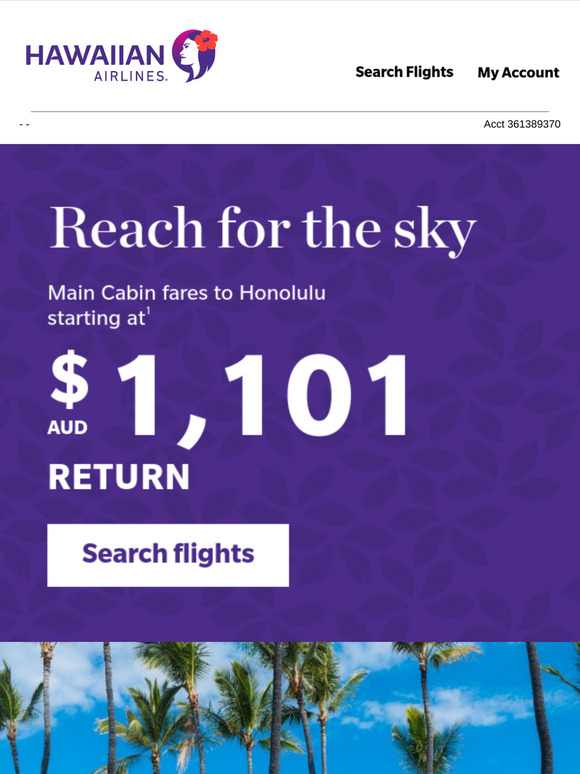The height and width of the screenshot is (774, 580).
Task: Click the starting at text line
Action: (x=96, y=318)
